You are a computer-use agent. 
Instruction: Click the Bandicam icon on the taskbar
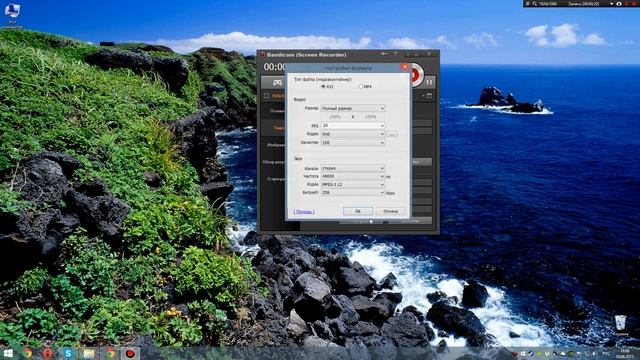coord(130,353)
